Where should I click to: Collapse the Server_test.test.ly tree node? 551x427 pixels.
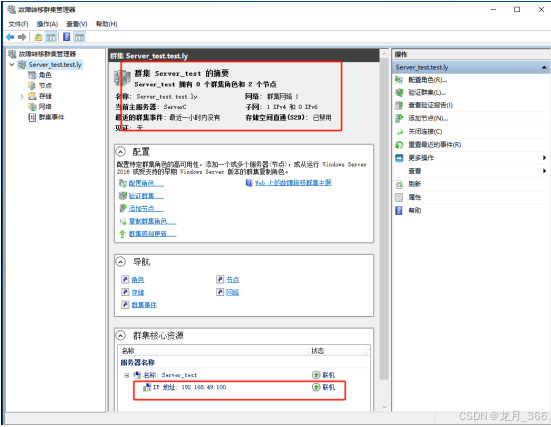point(12,65)
